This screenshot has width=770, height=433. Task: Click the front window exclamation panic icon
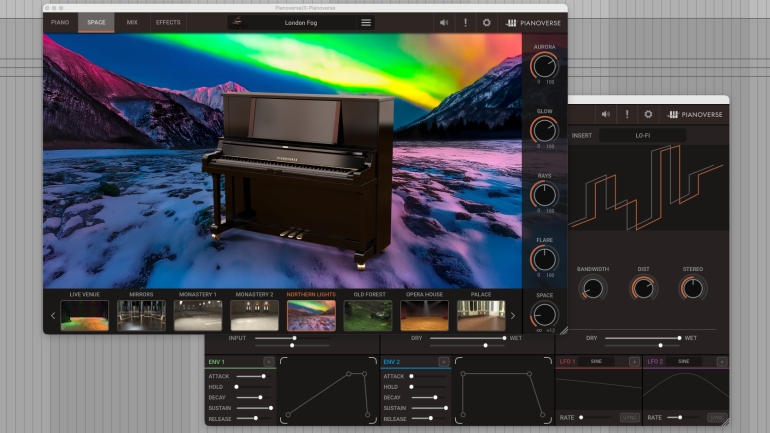pyautogui.click(x=465, y=23)
